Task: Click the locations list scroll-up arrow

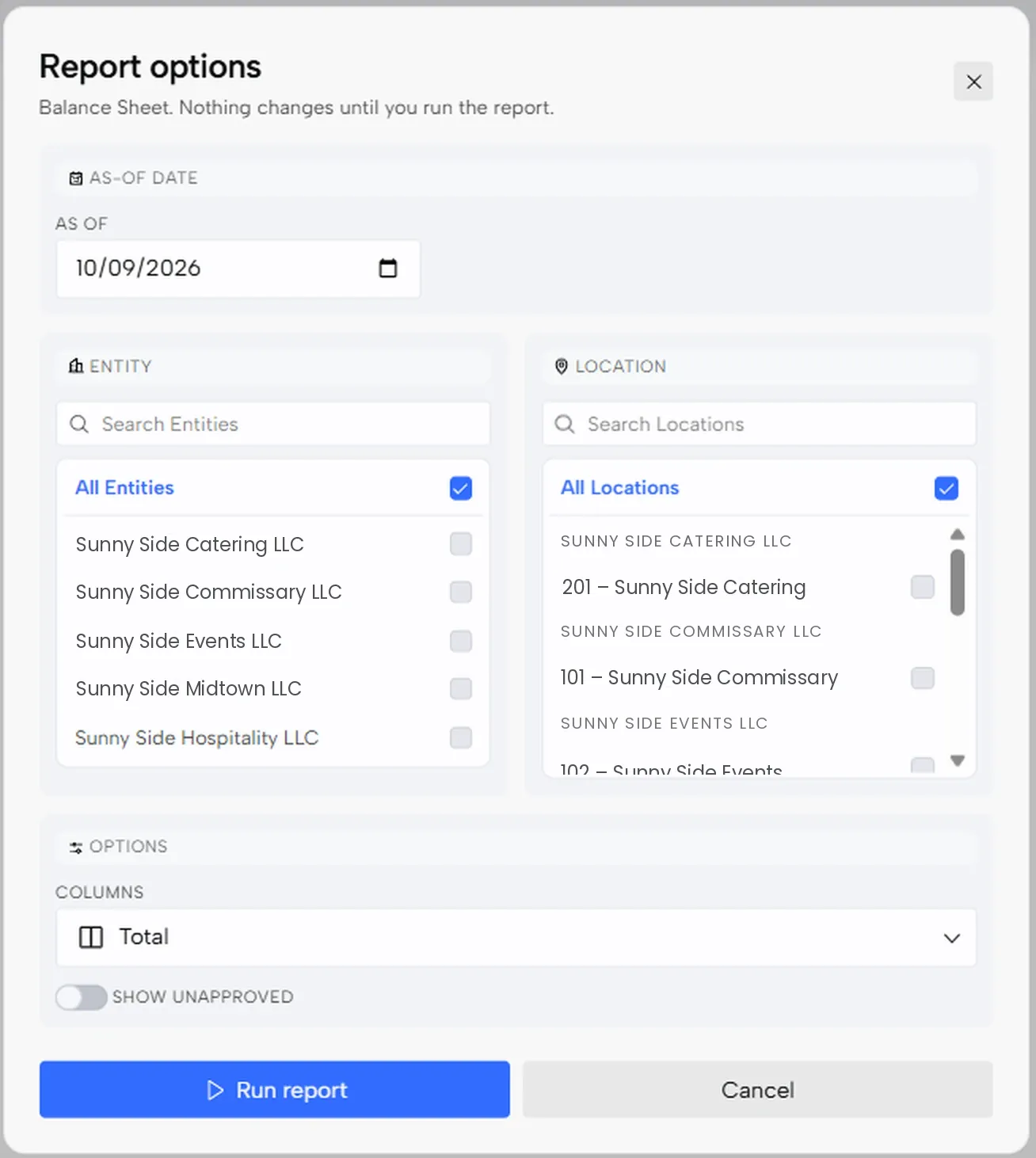Action: 958,534
